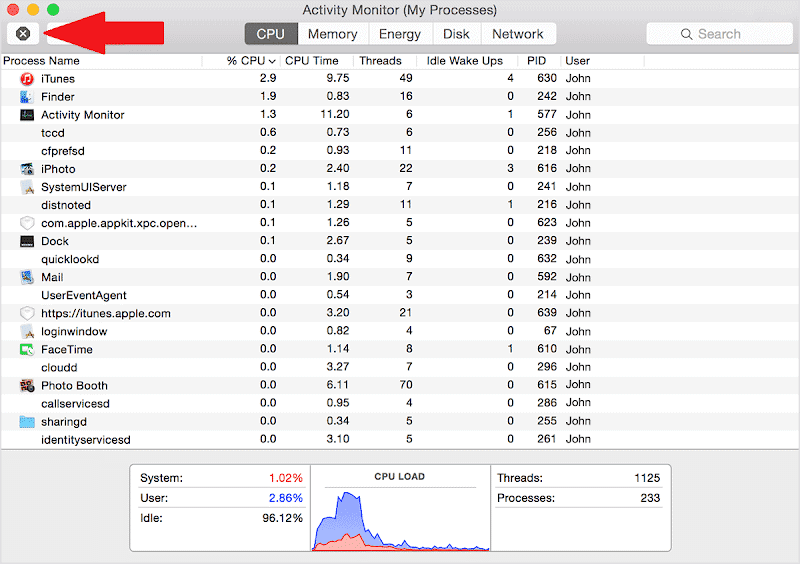Click PID 67 in loginwindow row

click(x=550, y=331)
